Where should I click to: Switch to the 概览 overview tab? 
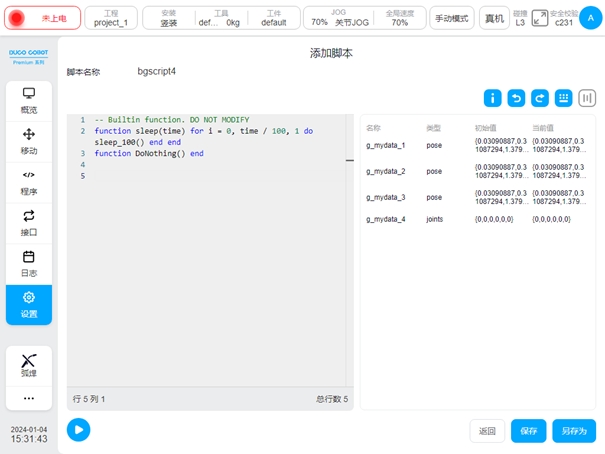tap(29, 100)
